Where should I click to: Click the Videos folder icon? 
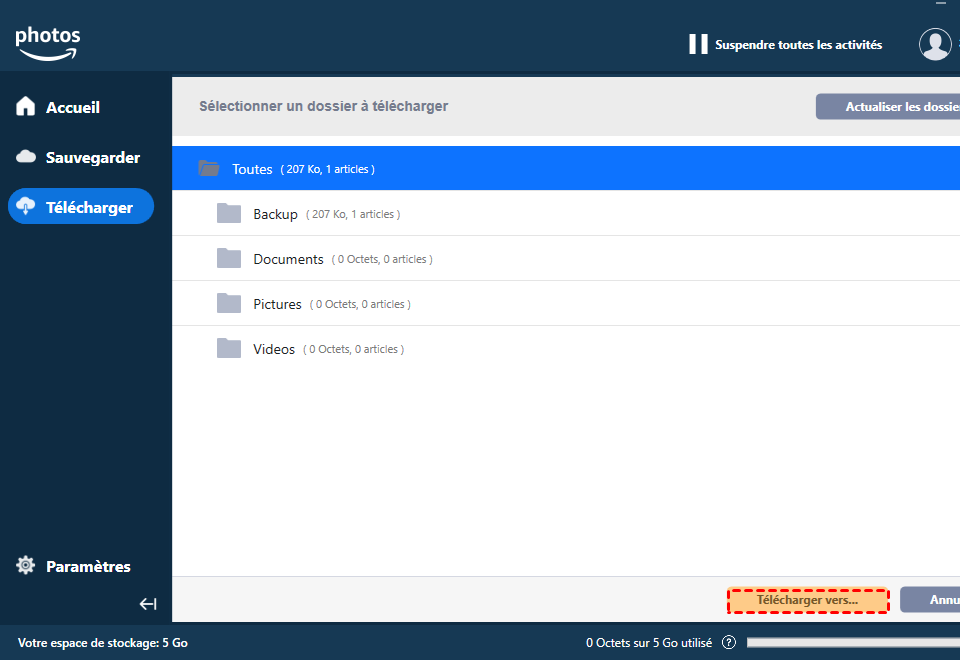[229, 348]
